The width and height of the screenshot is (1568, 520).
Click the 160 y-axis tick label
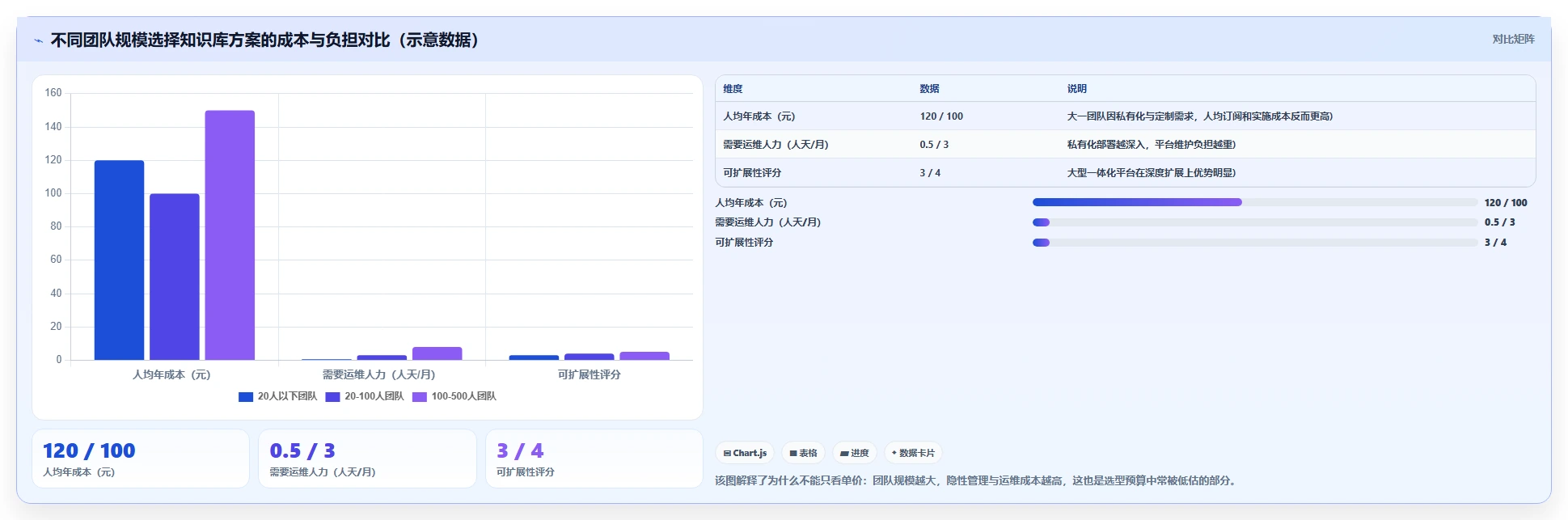[53, 93]
